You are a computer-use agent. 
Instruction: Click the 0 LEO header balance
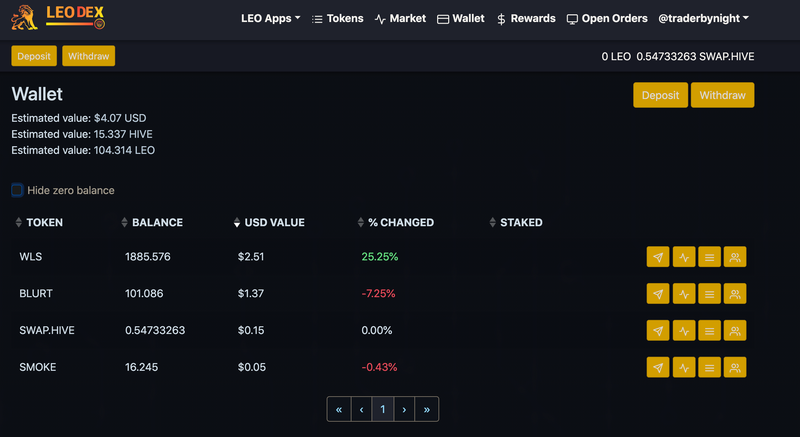pyautogui.click(x=616, y=57)
